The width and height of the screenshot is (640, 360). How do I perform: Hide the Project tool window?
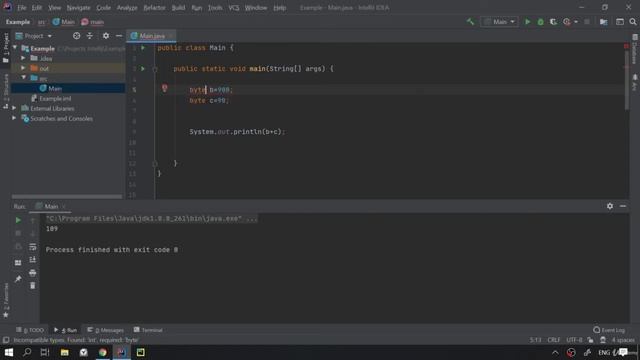coord(119,36)
